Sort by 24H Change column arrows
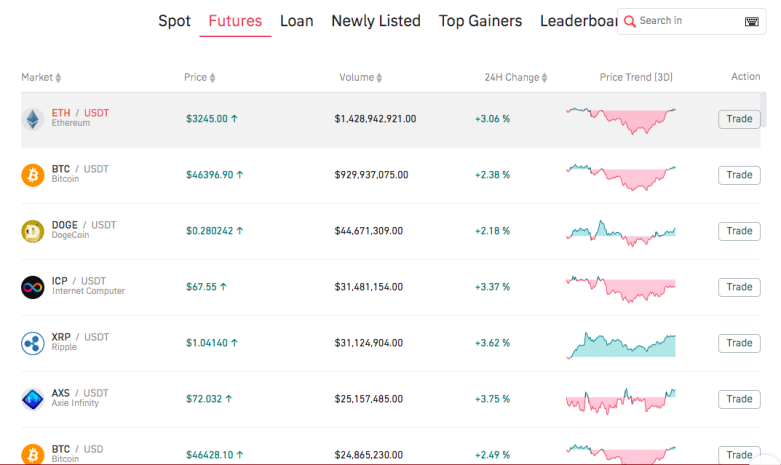Image resolution: width=781 pixels, height=465 pixels. click(544, 78)
